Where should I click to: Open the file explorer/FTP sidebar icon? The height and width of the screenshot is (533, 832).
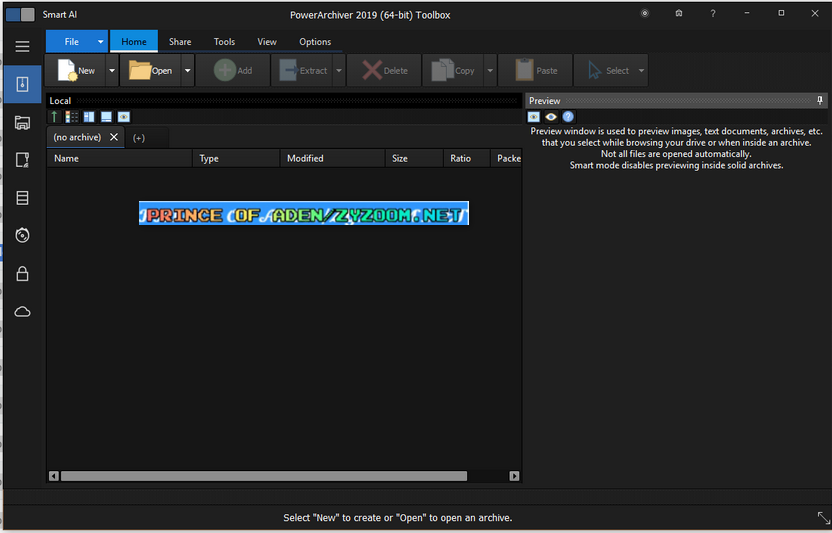pyautogui.click(x=22, y=123)
